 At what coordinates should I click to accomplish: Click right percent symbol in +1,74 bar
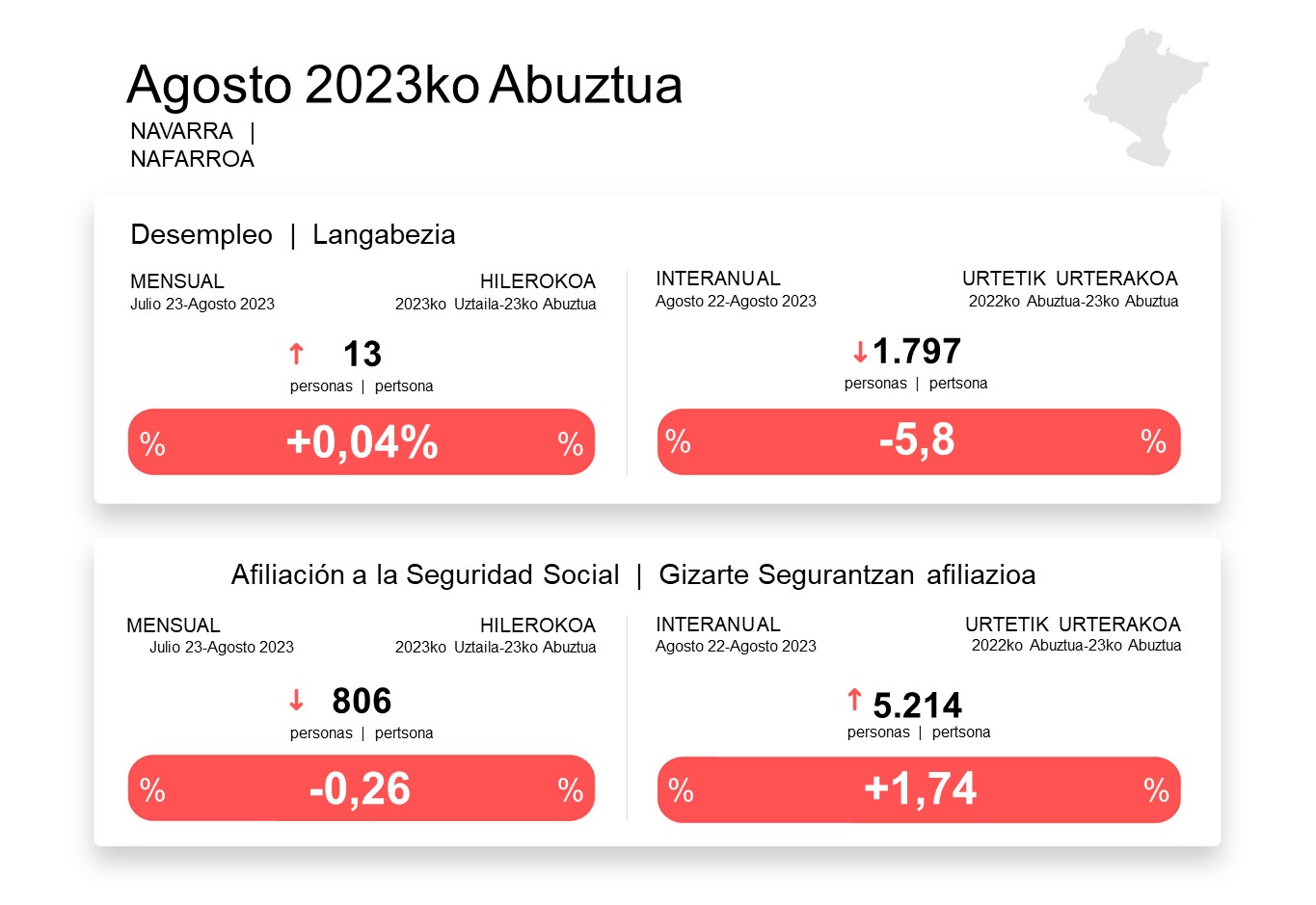[x=1156, y=790]
